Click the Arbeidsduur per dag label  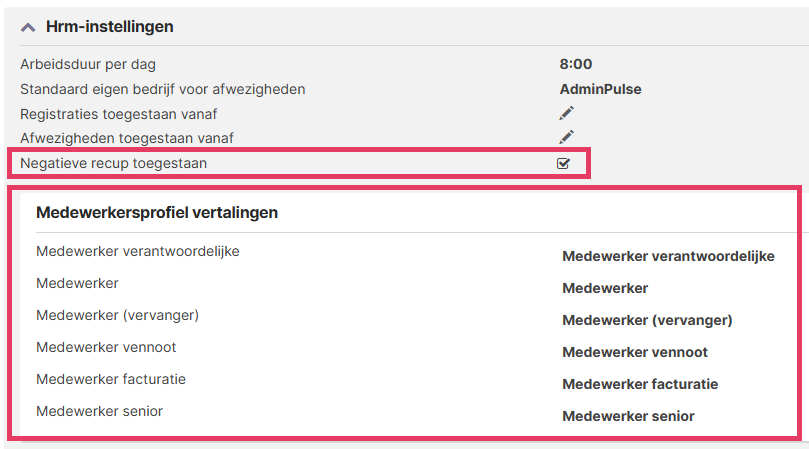pyautogui.click(x=88, y=64)
